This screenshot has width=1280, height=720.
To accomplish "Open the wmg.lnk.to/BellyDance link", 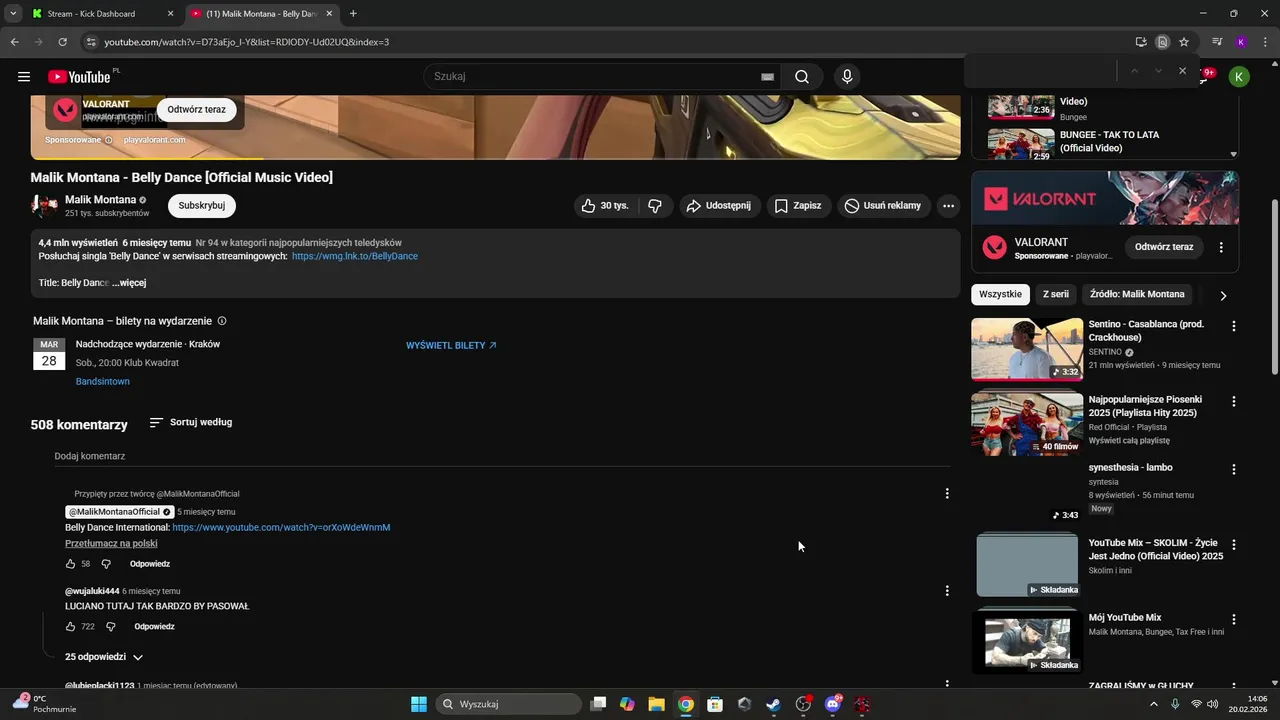I will [355, 256].
